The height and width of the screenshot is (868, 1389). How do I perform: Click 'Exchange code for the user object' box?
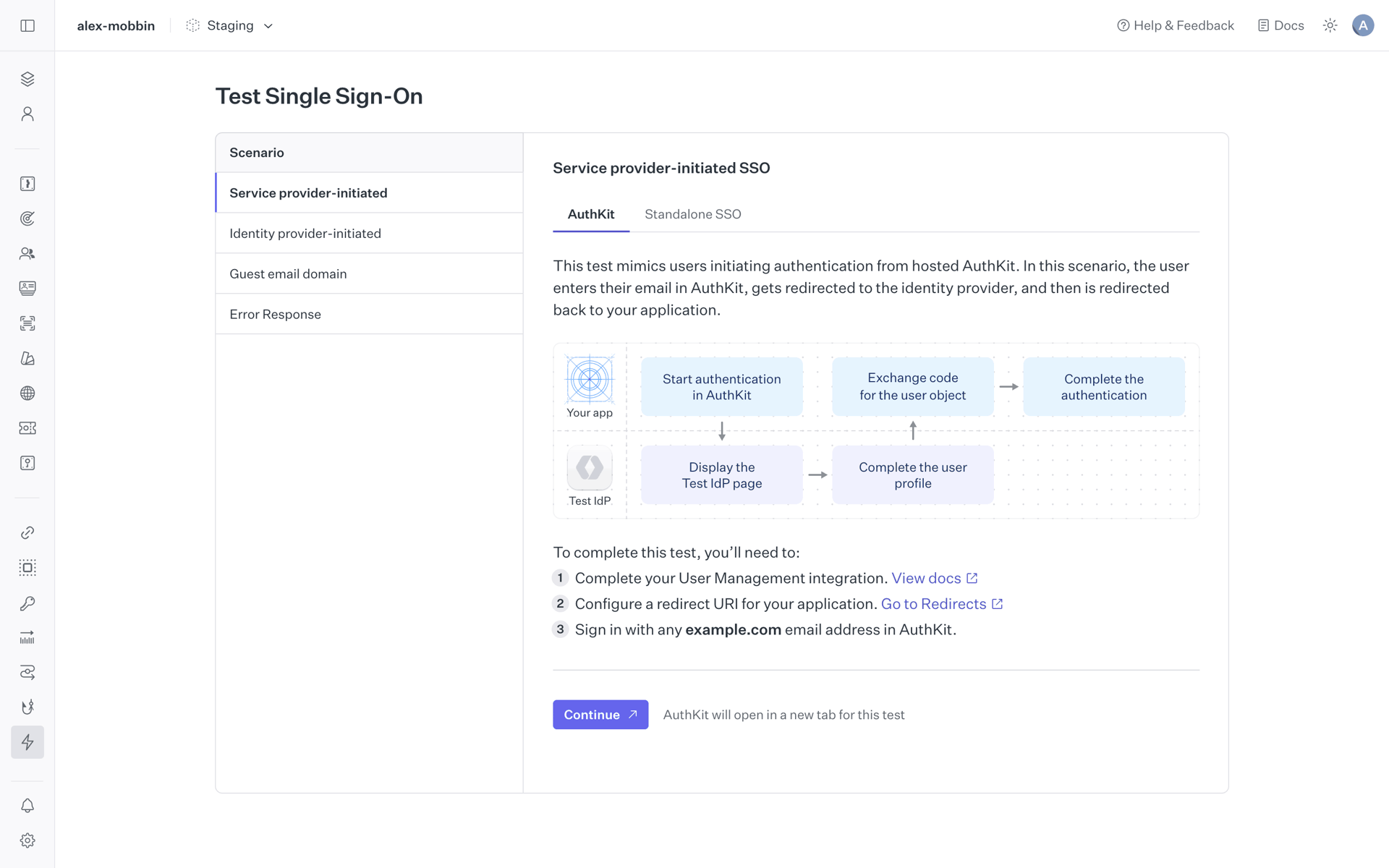pos(913,387)
